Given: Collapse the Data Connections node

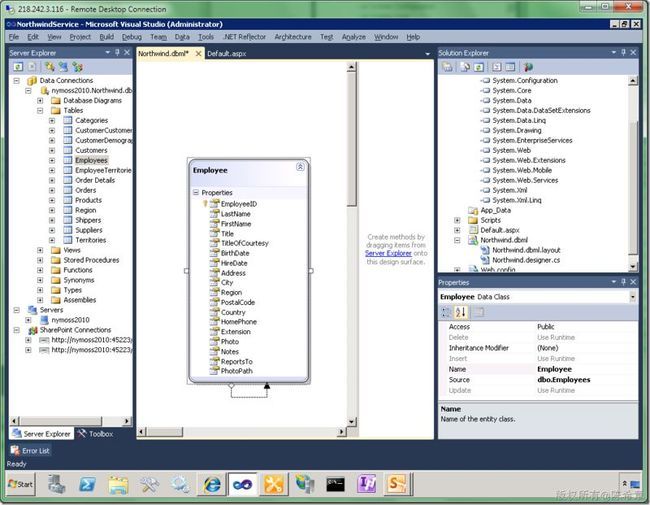Looking at the screenshot, I should tap(17, 80).
